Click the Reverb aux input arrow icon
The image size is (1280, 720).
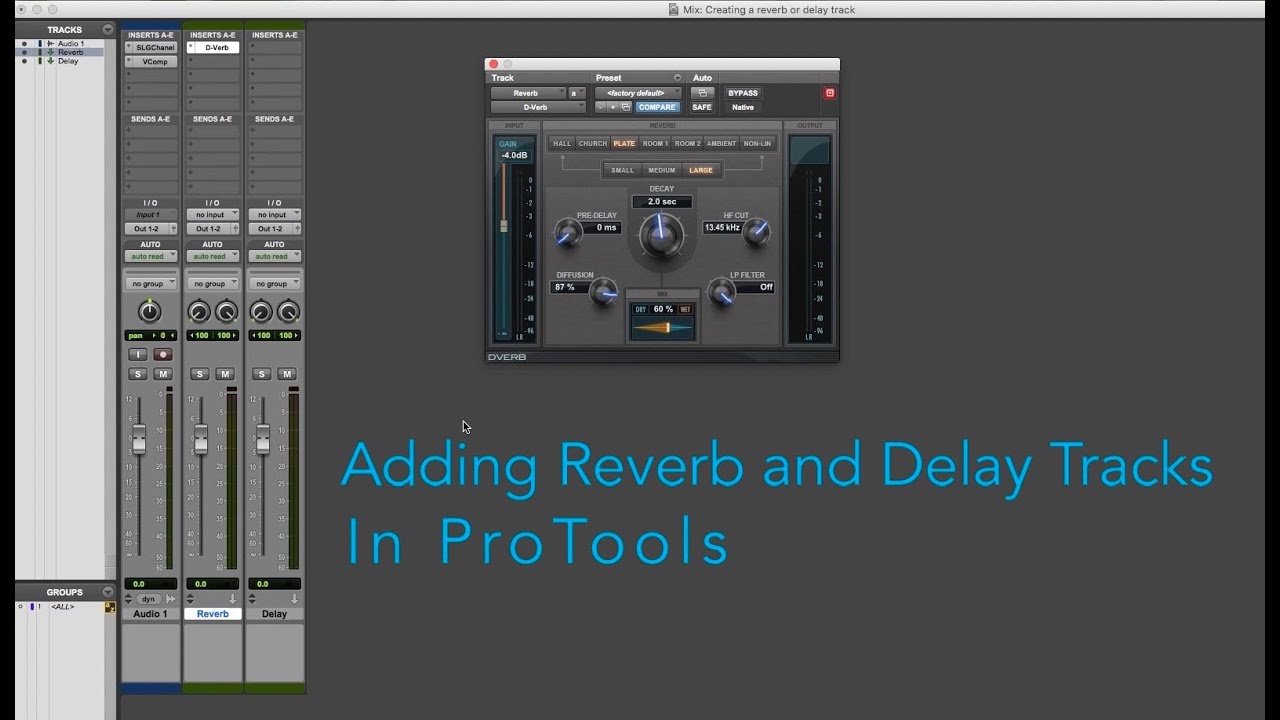click(x=232, y=599)
